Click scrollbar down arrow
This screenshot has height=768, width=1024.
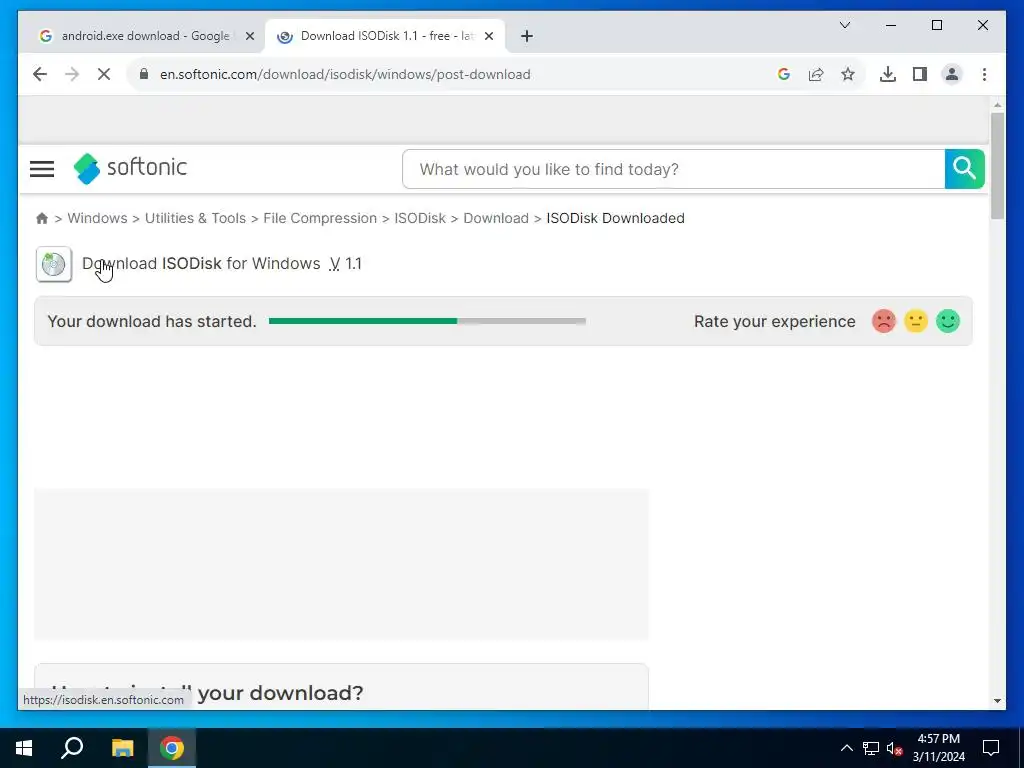tap(997, 701)
